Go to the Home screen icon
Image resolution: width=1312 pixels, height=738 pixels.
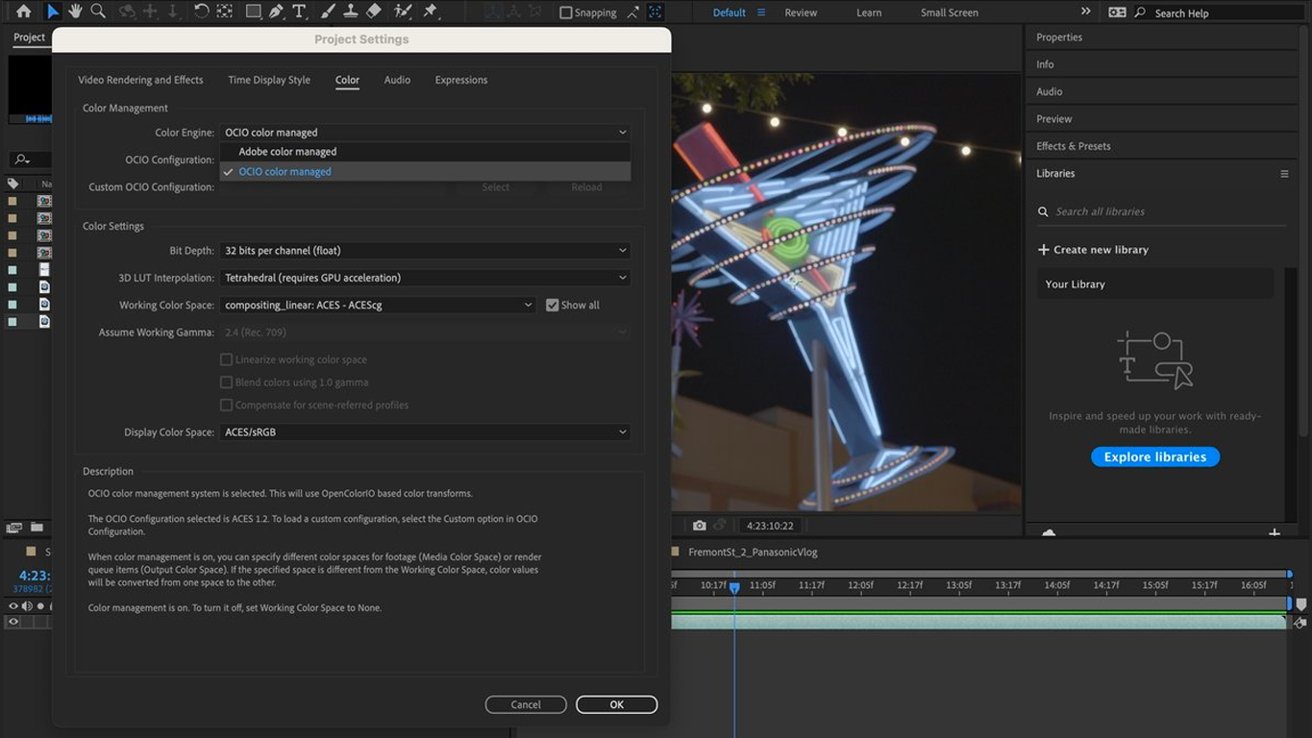pyautogui.click(x=23, y=12)
